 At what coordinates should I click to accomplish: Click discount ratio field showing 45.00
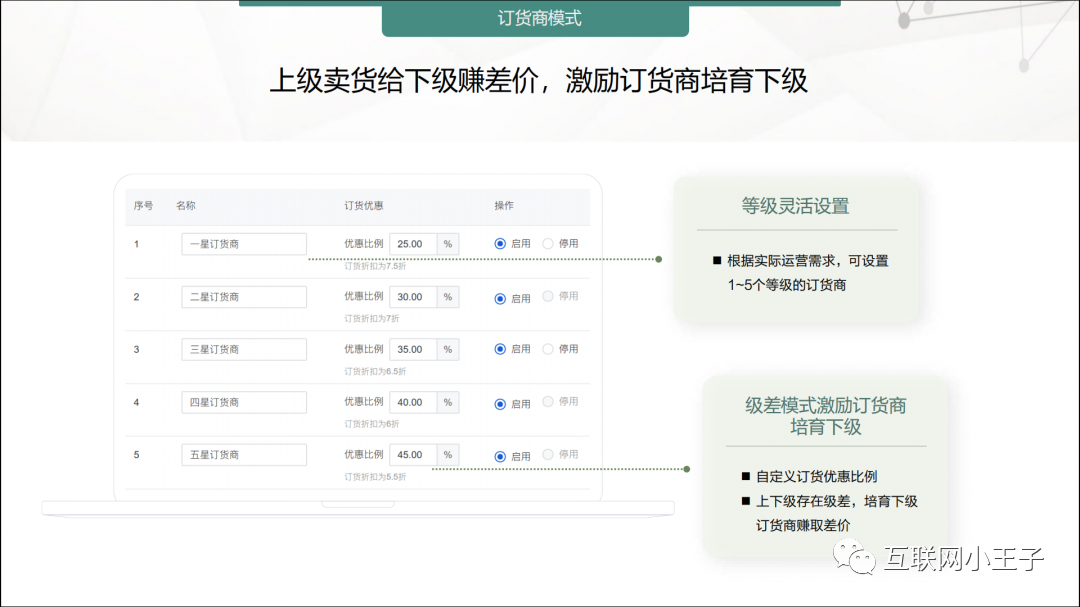click(413, 455)
